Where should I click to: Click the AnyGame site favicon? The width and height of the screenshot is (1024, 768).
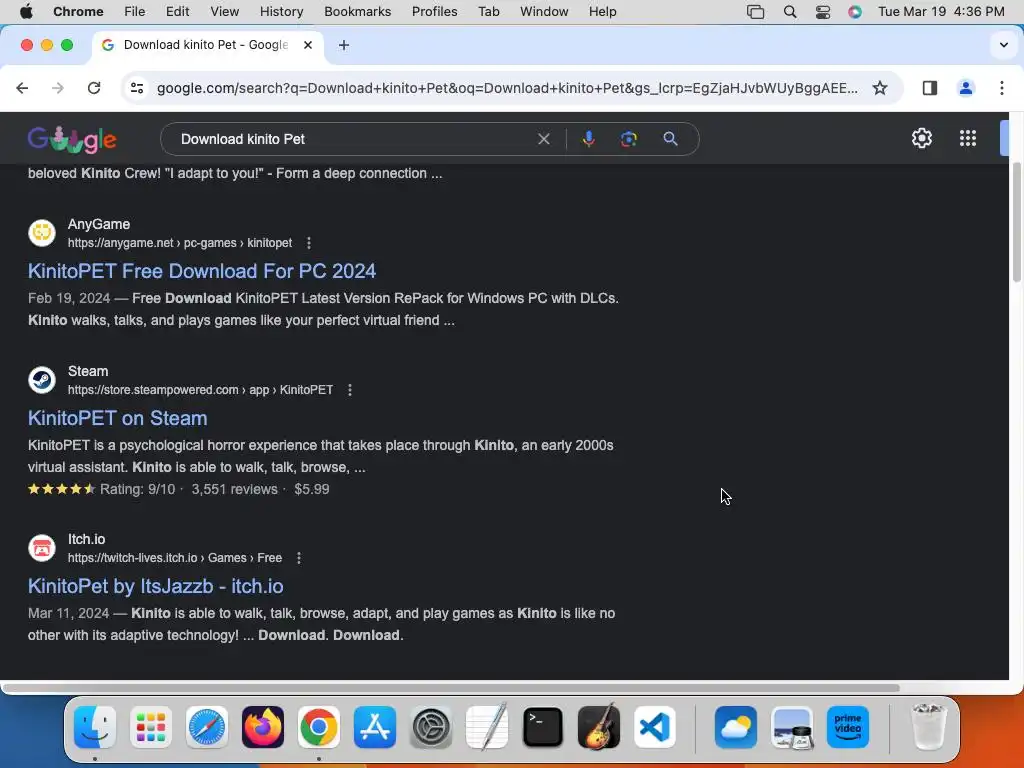[x=42, y=233]
